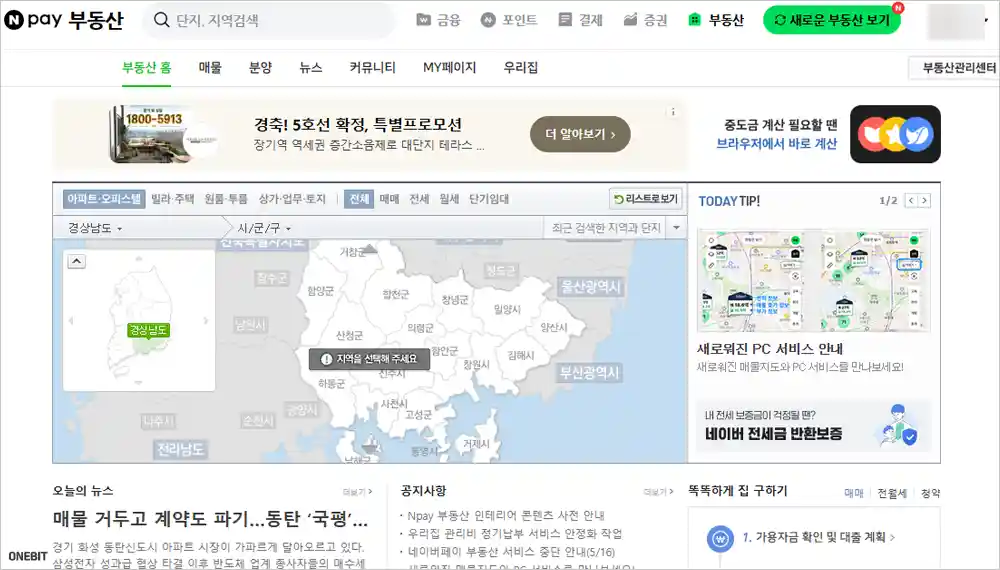This screenshot has height=570, width=1000.
Task: Select 부동산 홈 tab
Action: 147,68
